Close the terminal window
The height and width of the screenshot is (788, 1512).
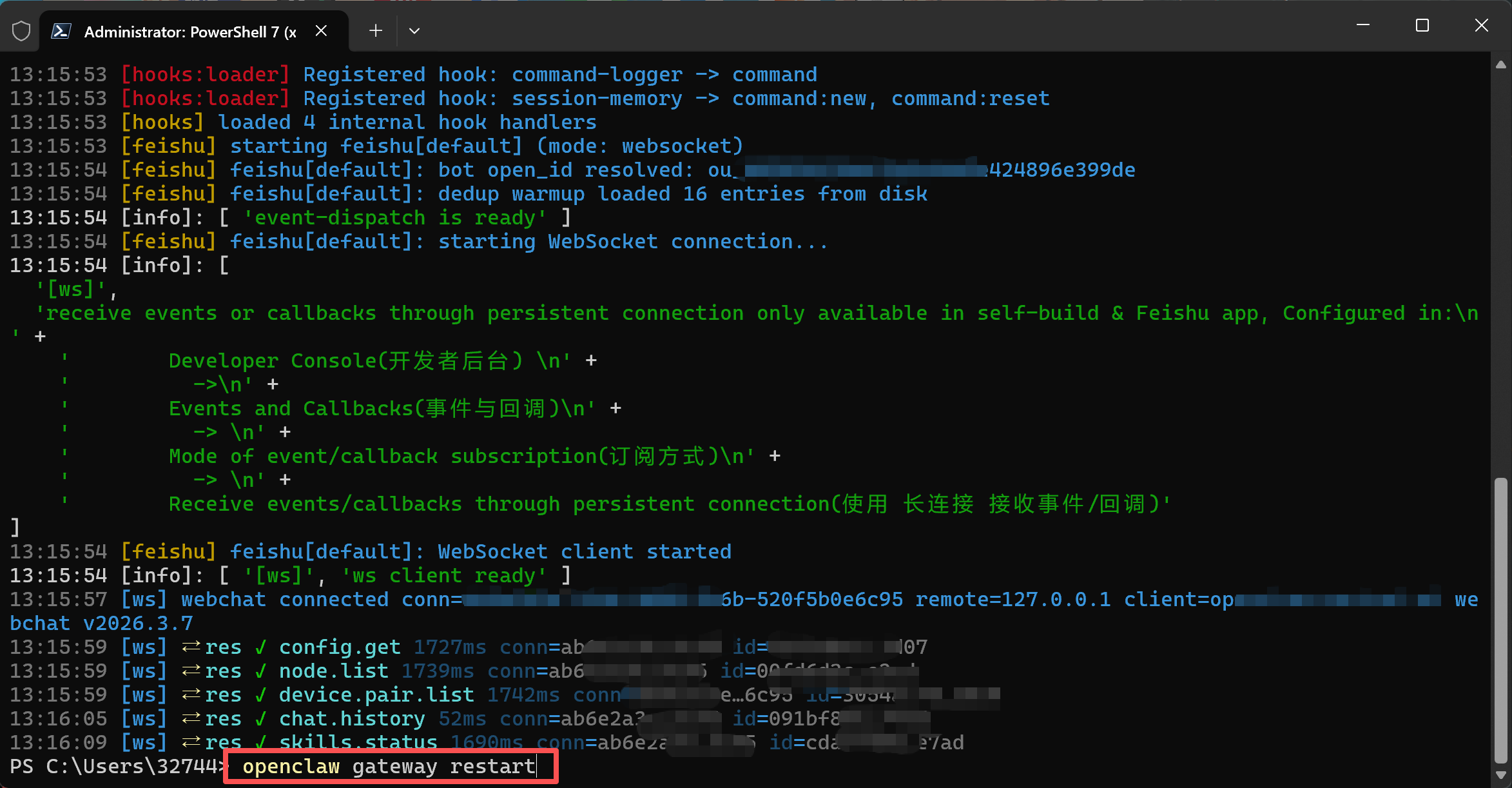click(1481, 26)
